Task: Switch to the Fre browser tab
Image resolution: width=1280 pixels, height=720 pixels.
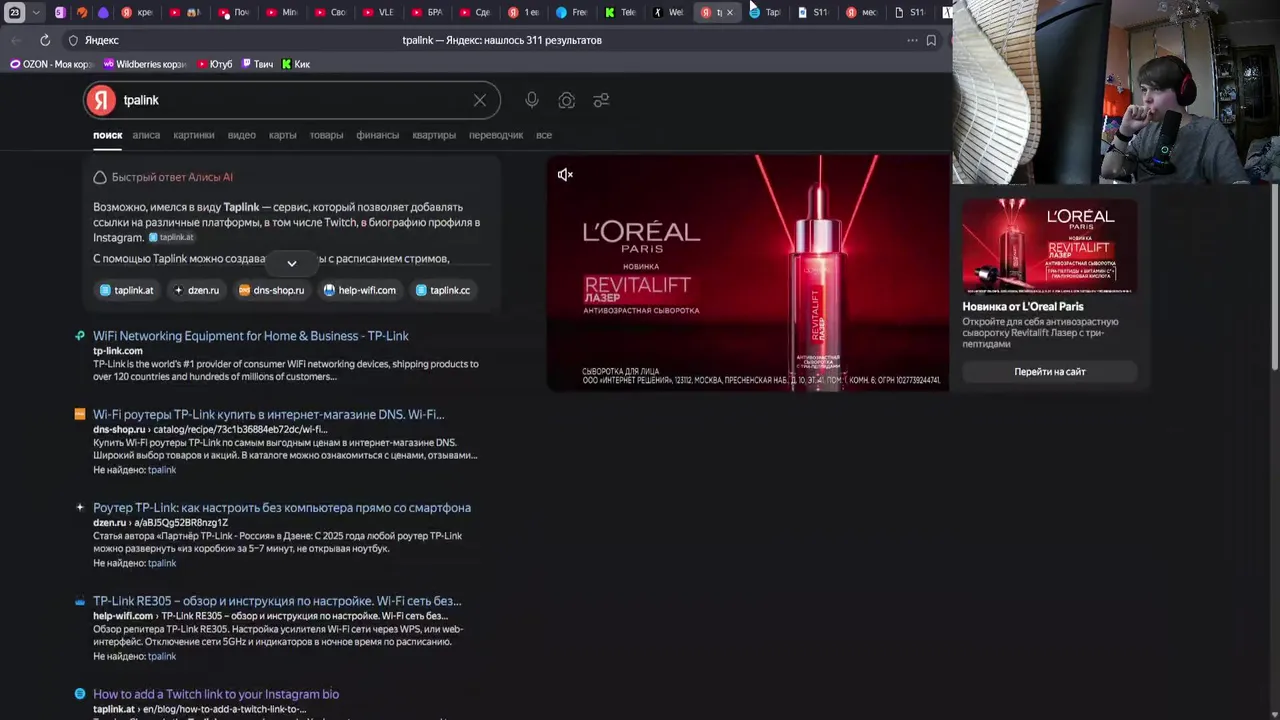Action: click(x=571, y=13)
